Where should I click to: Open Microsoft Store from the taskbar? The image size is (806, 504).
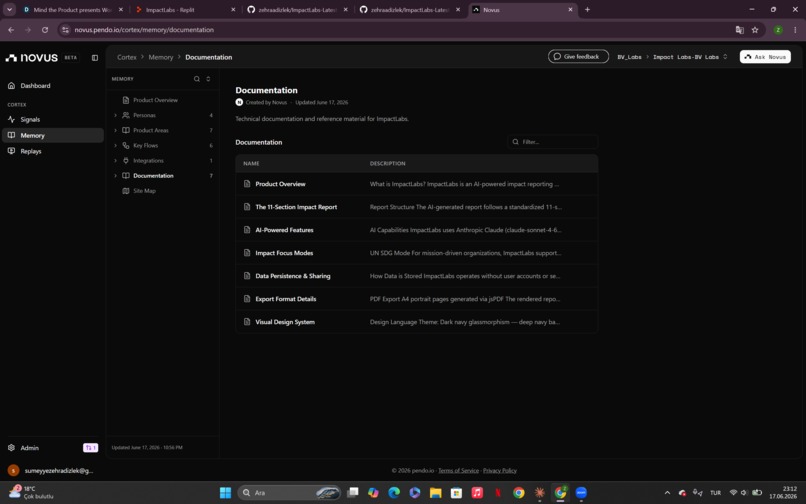coord(456,493)
